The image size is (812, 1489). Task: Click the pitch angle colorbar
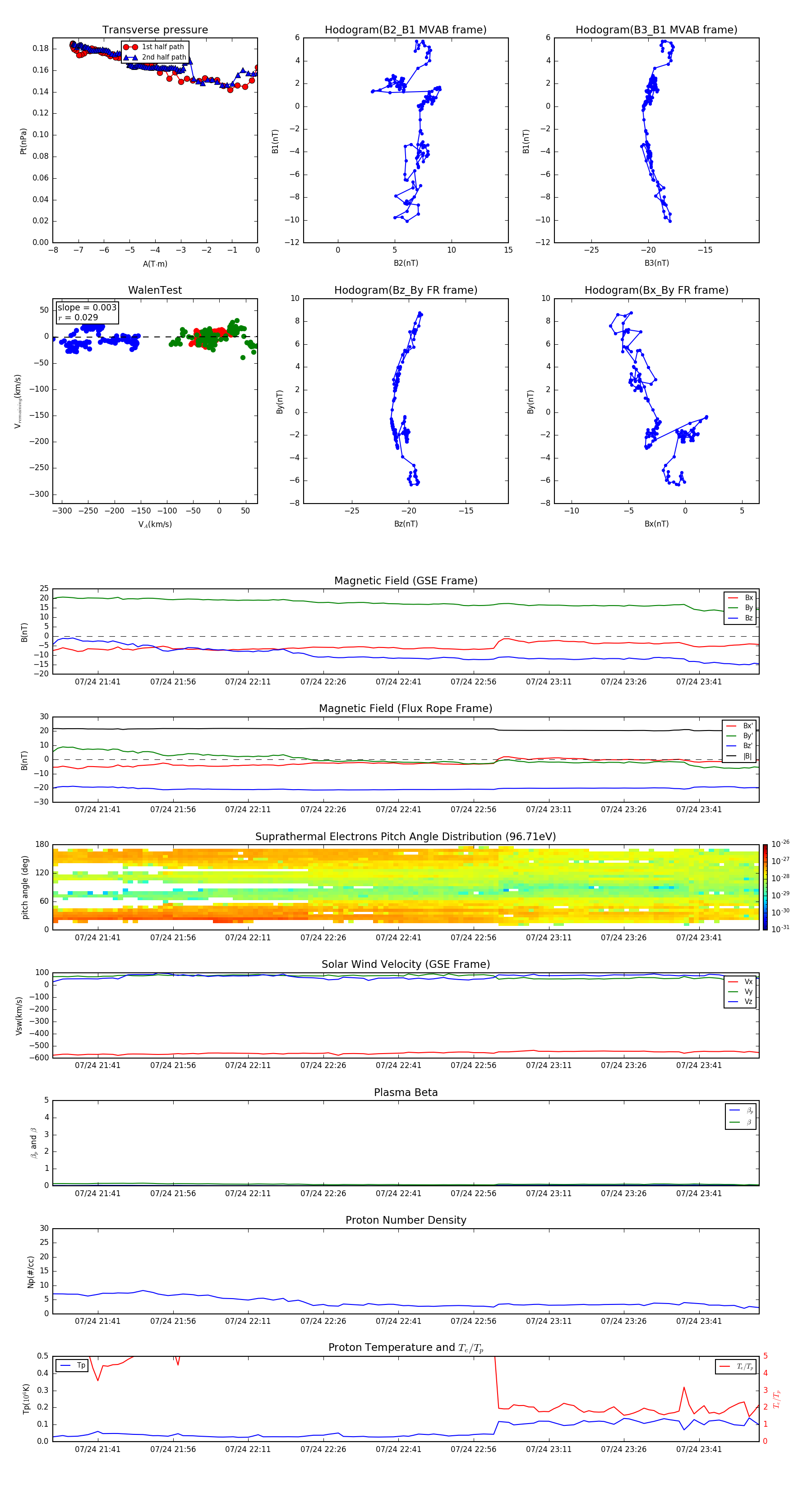(x=765, y=887)
